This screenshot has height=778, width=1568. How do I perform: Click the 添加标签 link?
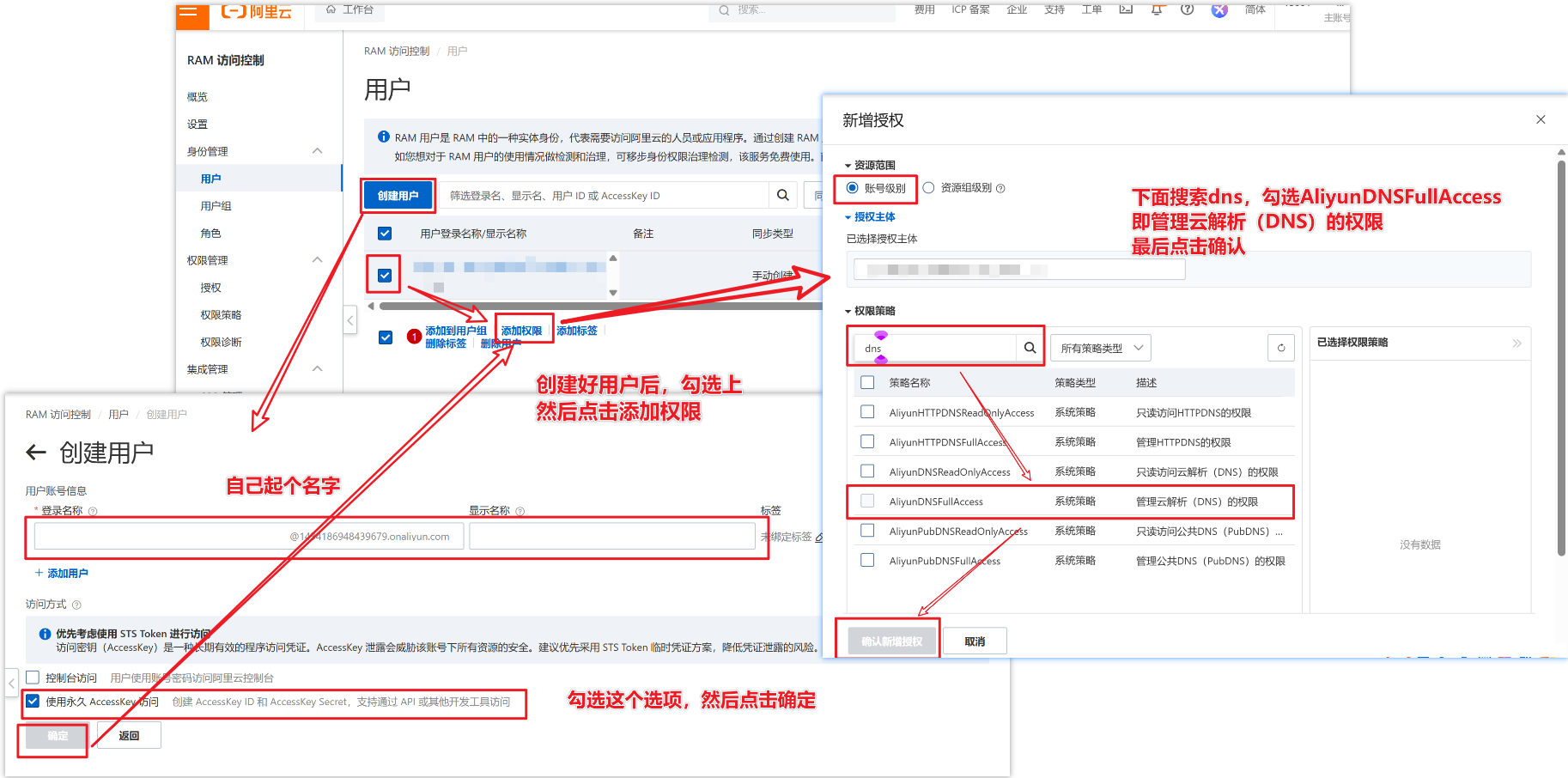[x=577, y=331]
